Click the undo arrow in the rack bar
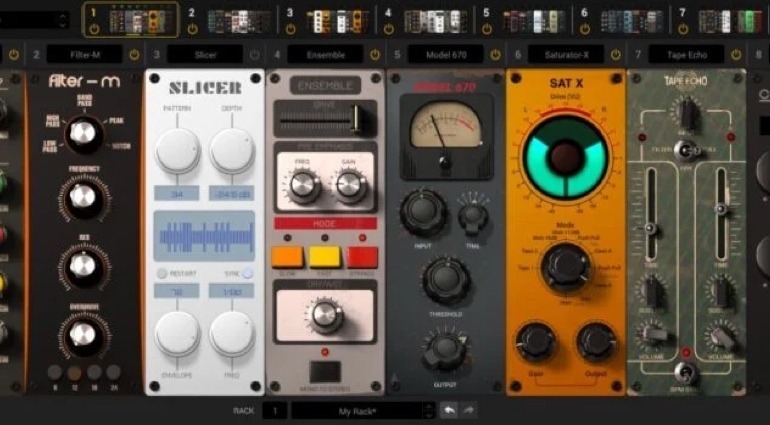 click(447, 410)
